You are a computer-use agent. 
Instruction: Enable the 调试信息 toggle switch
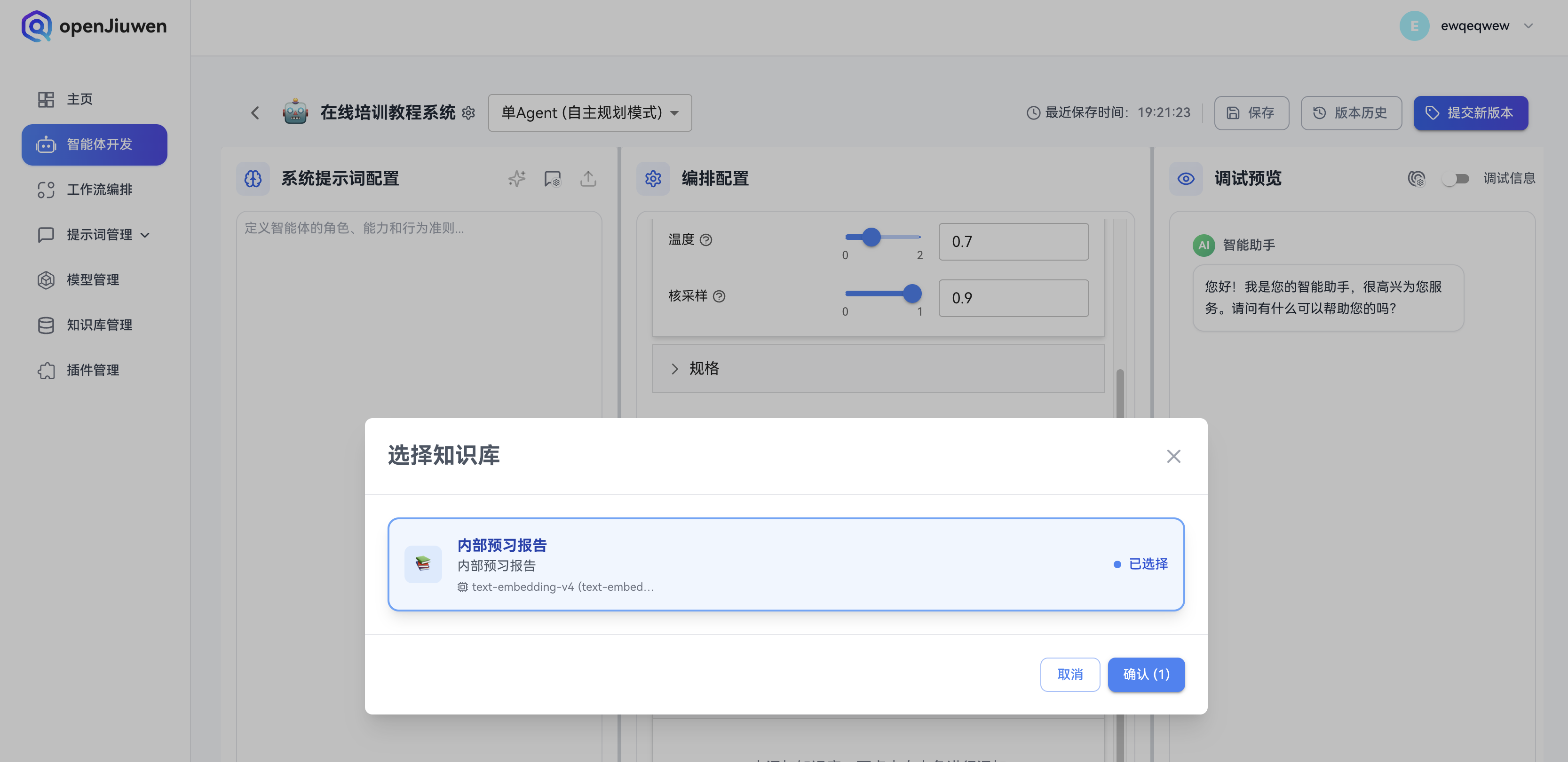point(1456,178)
